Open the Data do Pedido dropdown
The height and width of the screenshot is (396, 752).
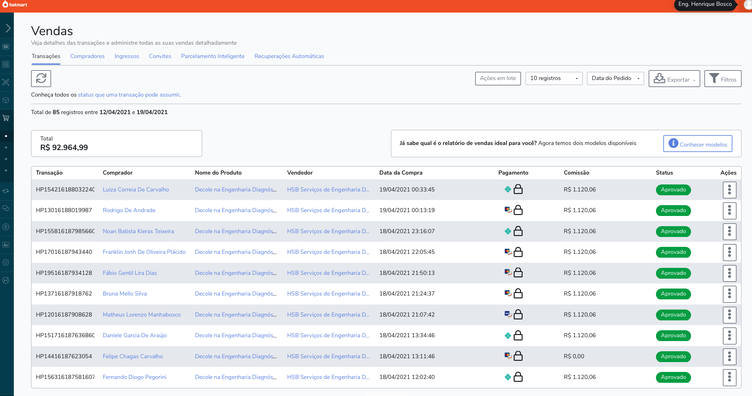pyautogui.click(x=615, y=78)
